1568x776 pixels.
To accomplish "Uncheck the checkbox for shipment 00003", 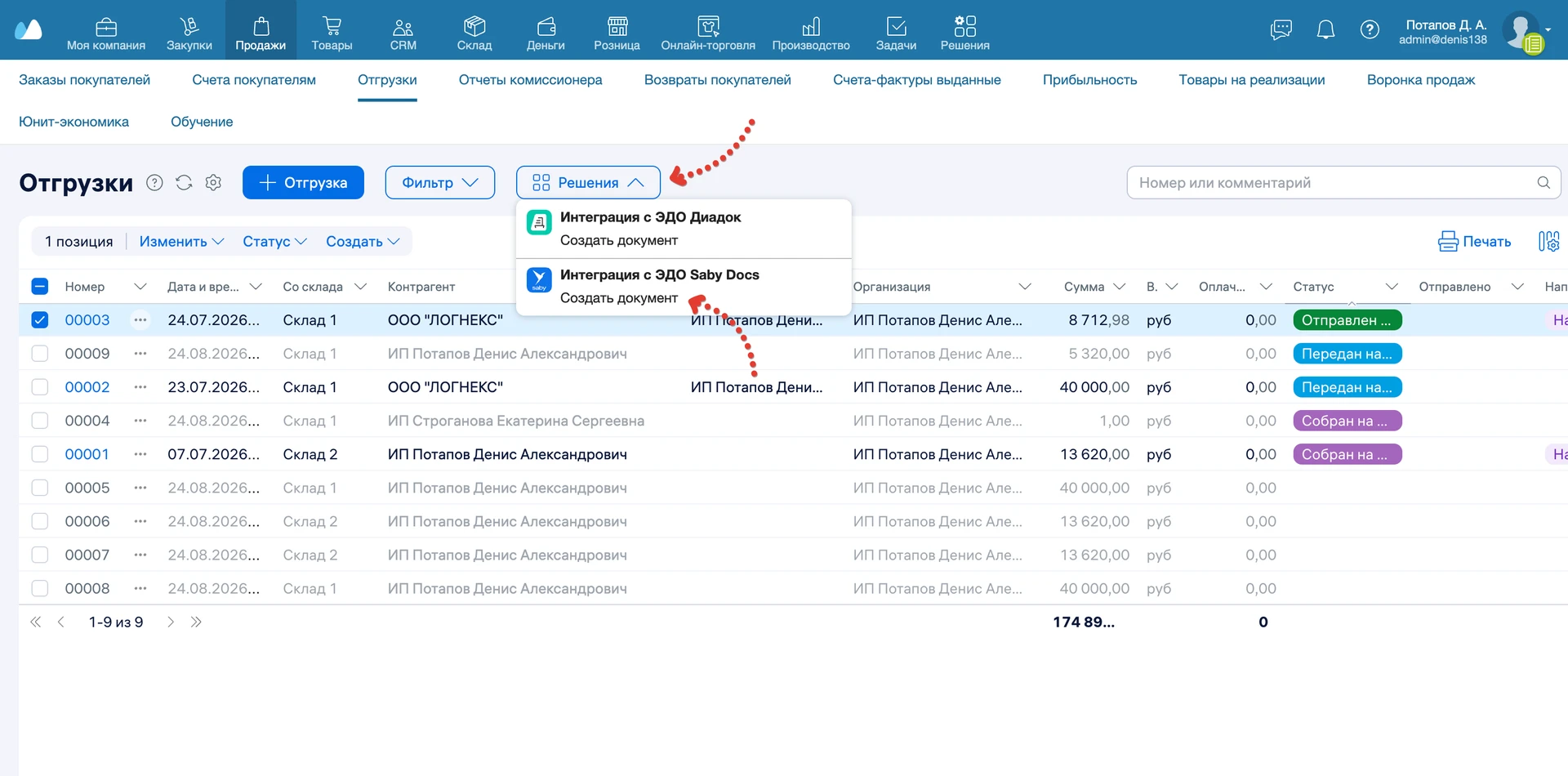I will (x=40, y=320).
